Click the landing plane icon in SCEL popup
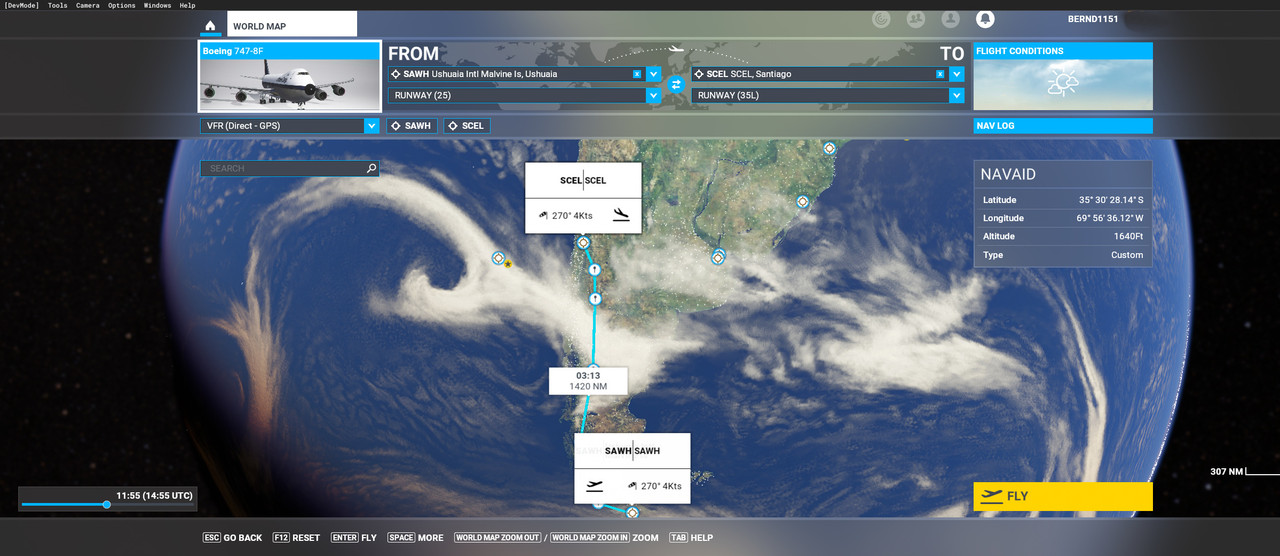This screenshot has width=1280, height=556. (621, 214)
